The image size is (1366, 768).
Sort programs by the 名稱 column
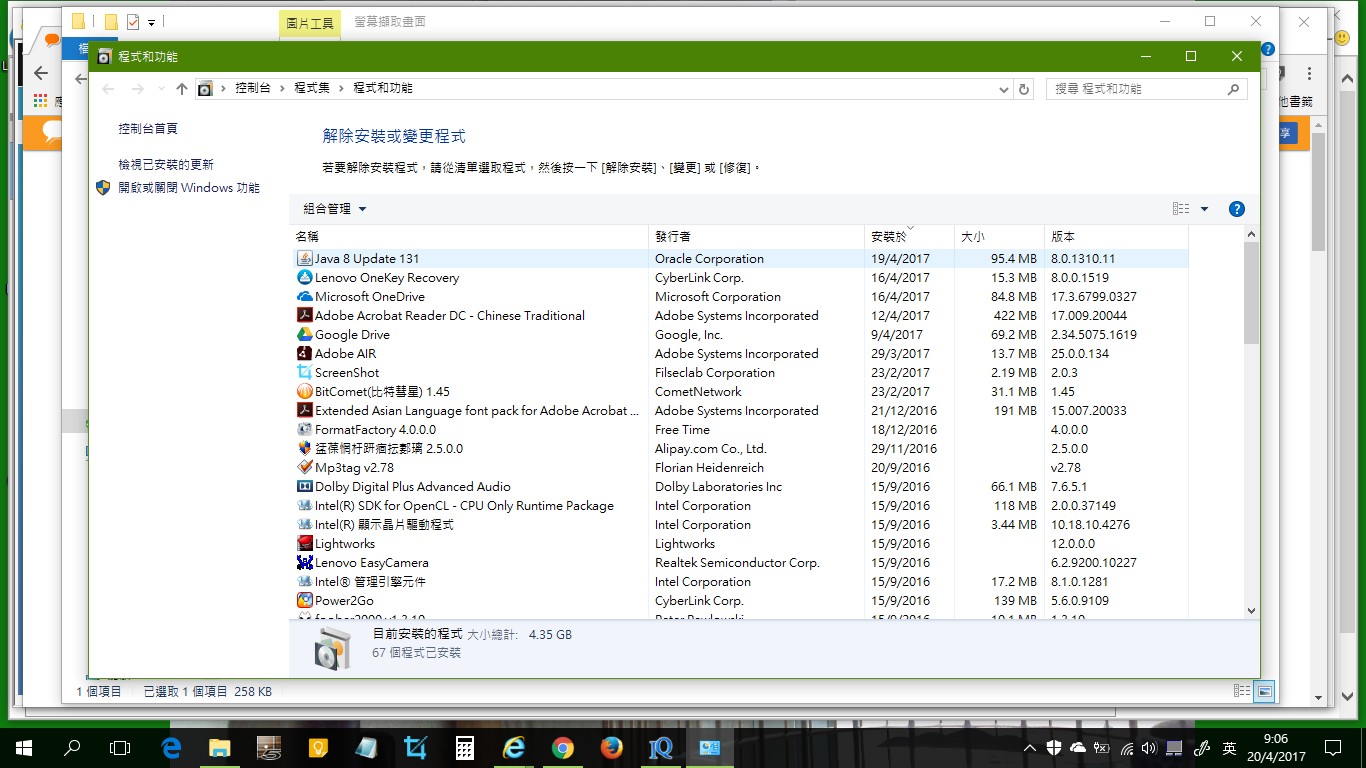point(468,237)
